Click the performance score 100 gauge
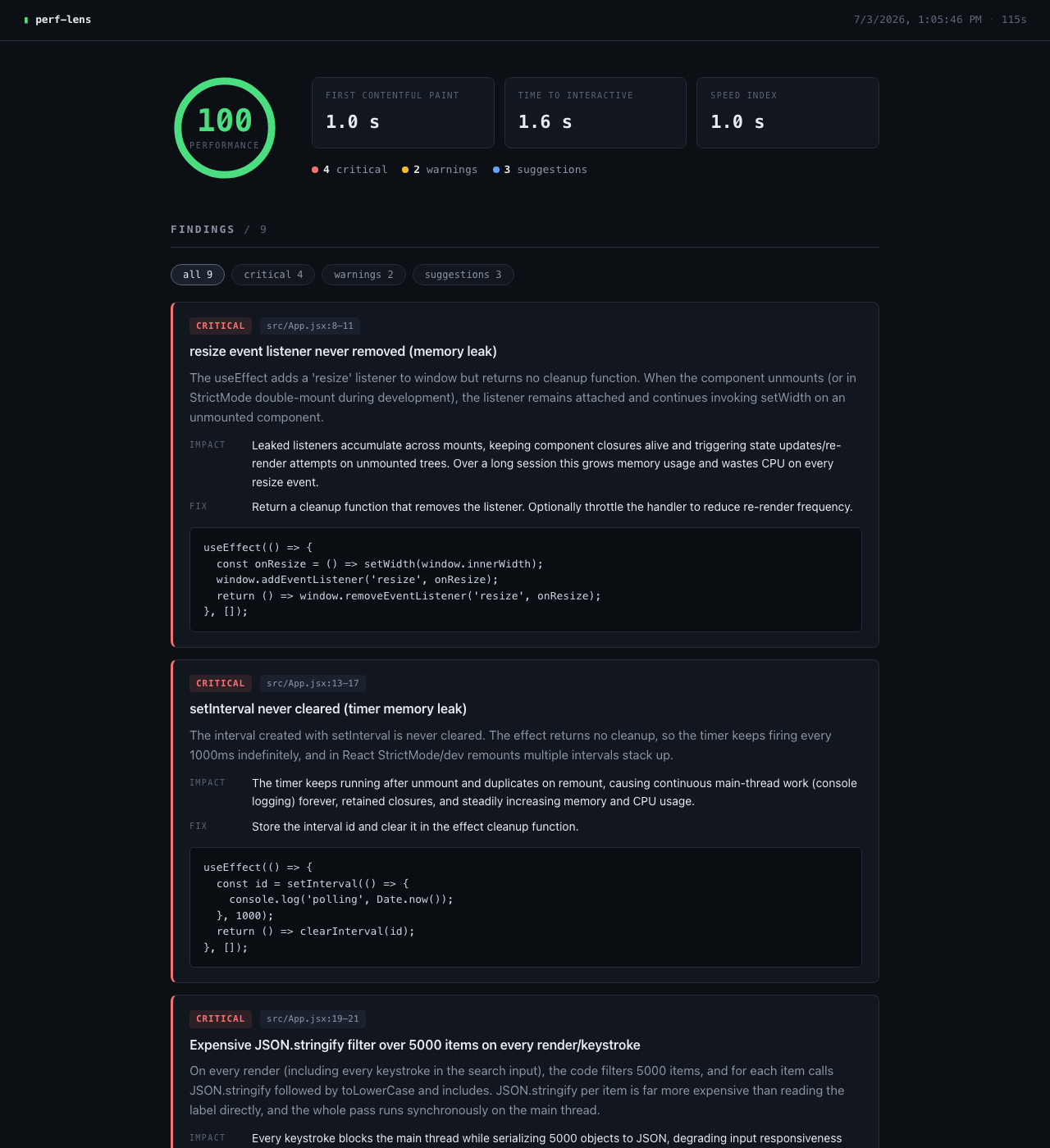The width and height of the screenshot is (1050, 1148). click(x=225, y=128)
